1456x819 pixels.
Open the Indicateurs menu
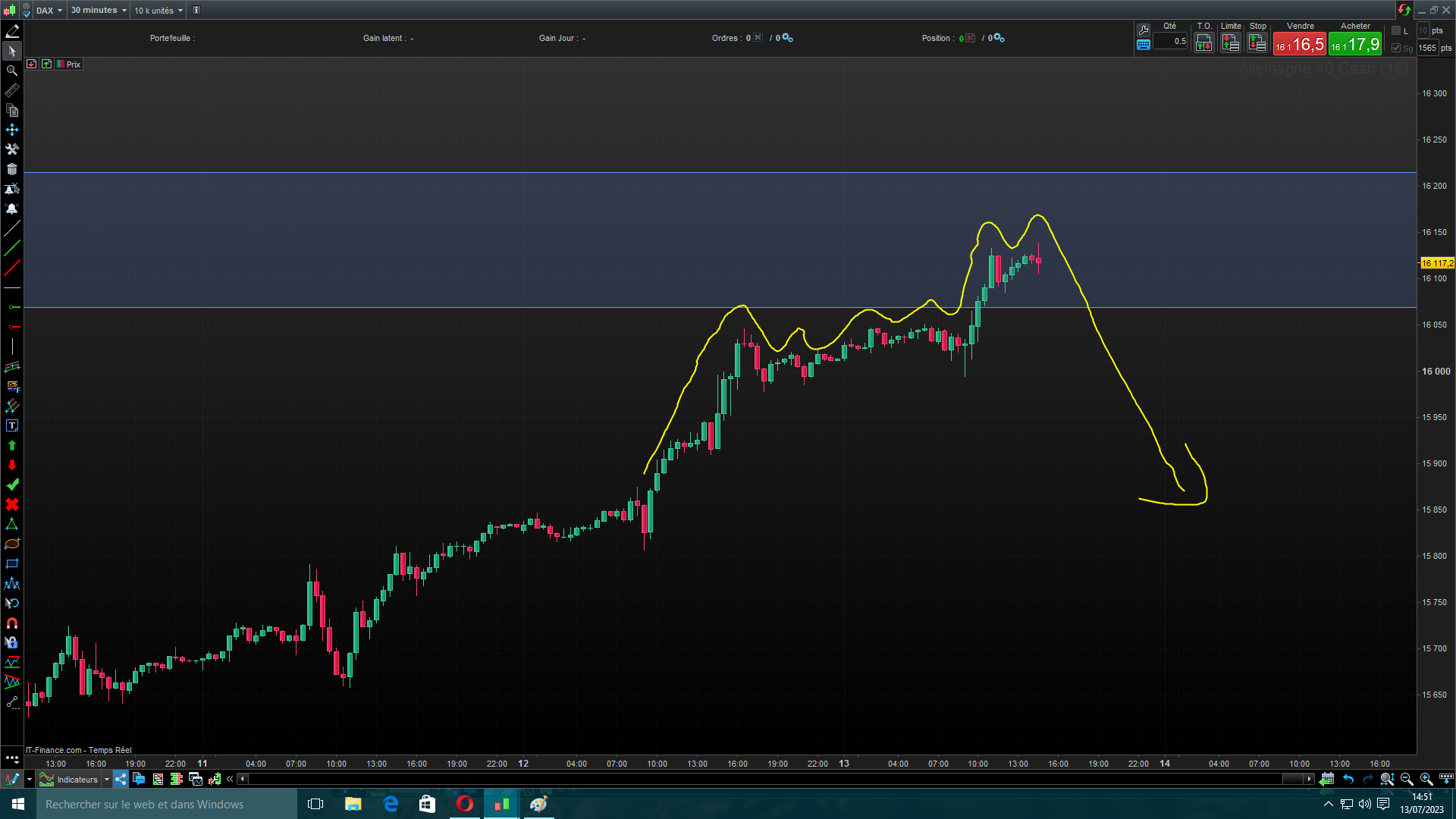[x=77, y=780]
